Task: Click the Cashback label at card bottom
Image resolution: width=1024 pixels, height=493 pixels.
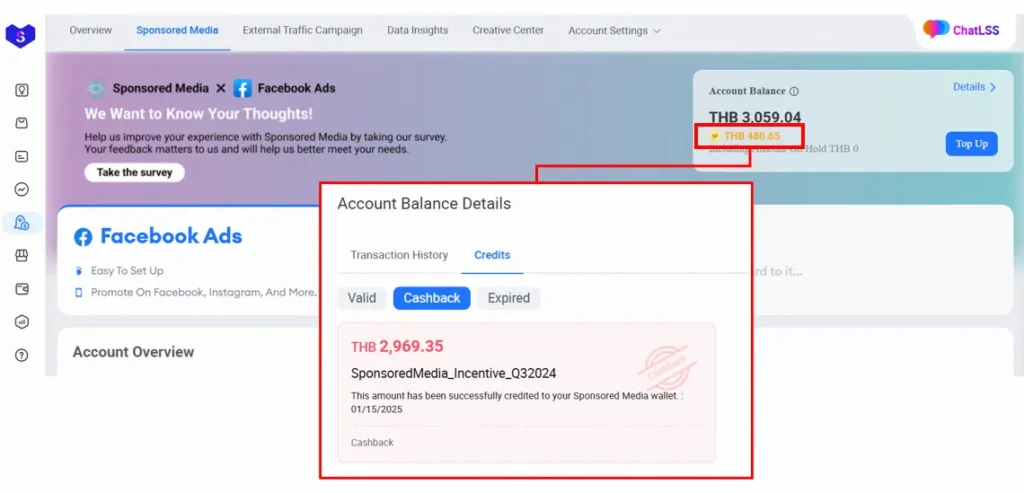Action: point(372,443)
